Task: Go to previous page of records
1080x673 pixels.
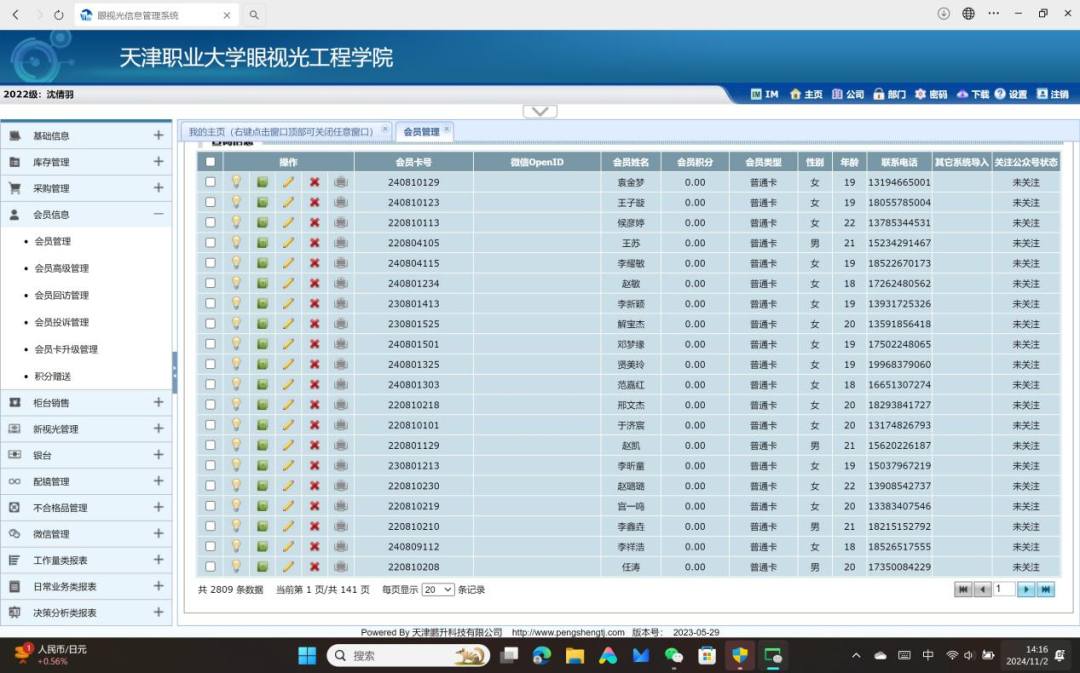Action: click(983, 589)
